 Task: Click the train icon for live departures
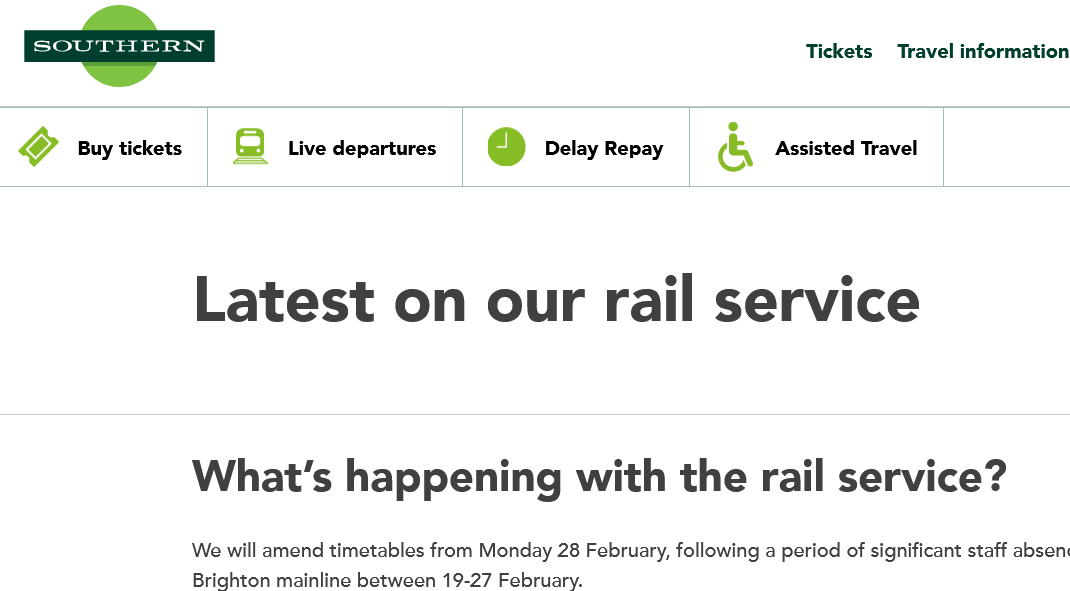[250, 146]
